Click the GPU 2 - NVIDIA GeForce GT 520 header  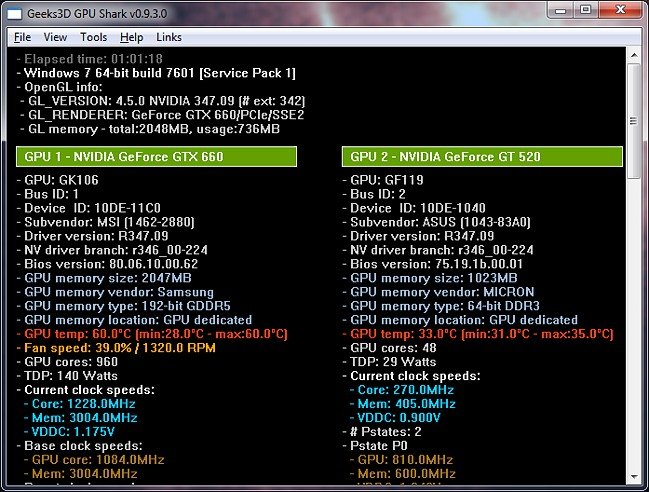pos(482,157)
